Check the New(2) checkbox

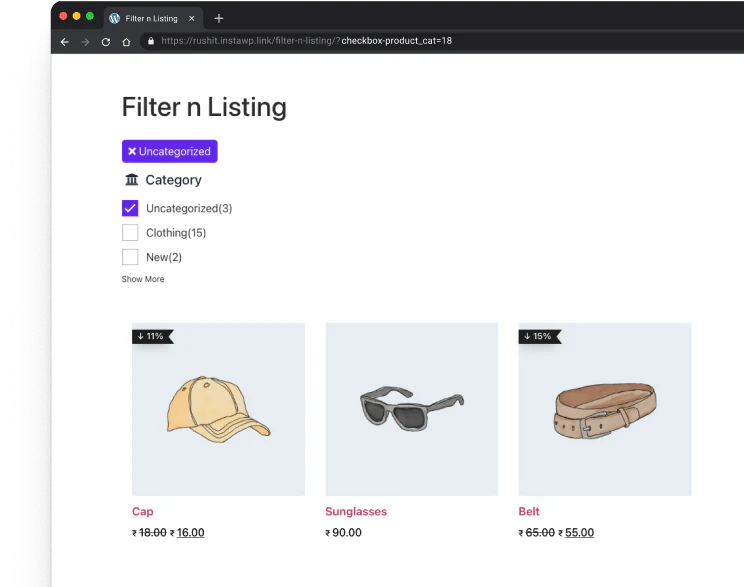pyautogui.click(x=130, y=257)
